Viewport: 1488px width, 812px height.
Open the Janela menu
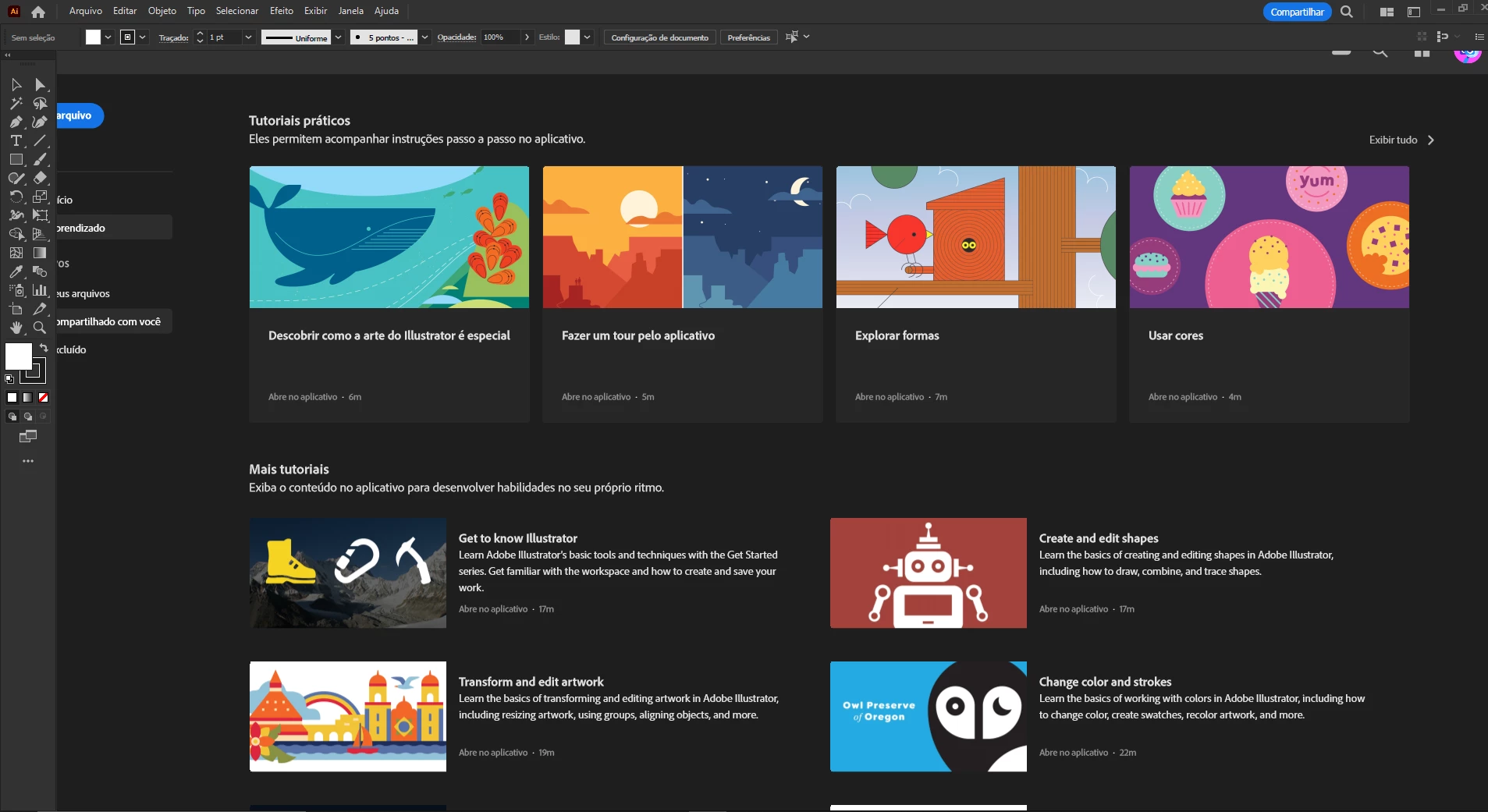point(350,11)
